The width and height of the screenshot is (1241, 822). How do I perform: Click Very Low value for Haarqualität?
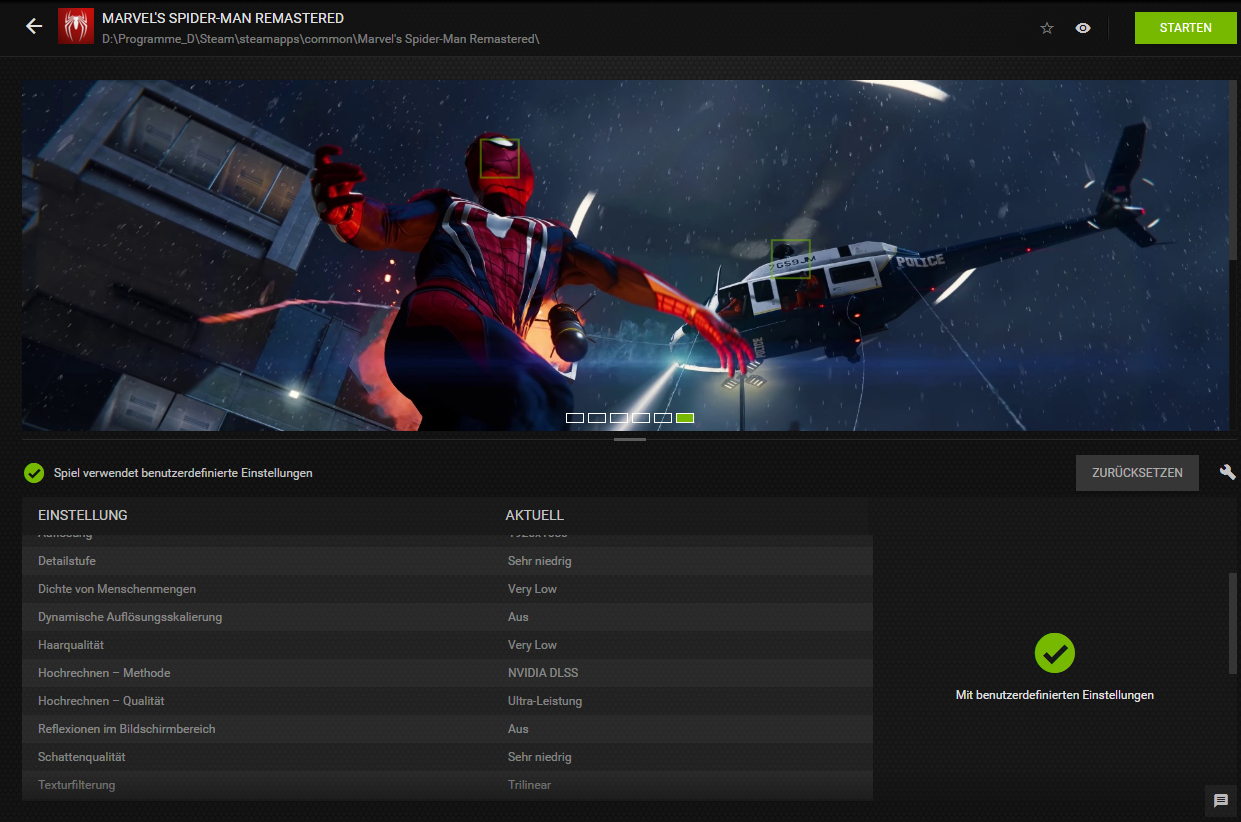pos(532,645)
